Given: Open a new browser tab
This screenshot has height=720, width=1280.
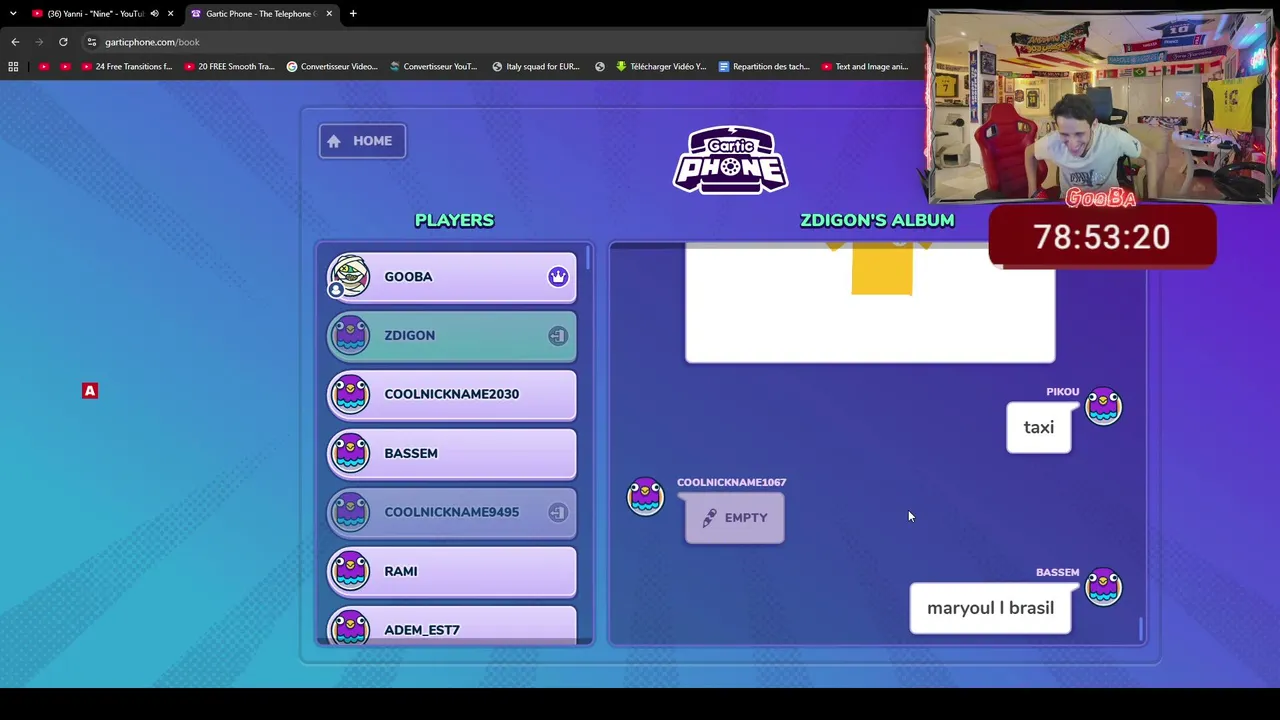Looking at the screenshot, I should point(353,14).
